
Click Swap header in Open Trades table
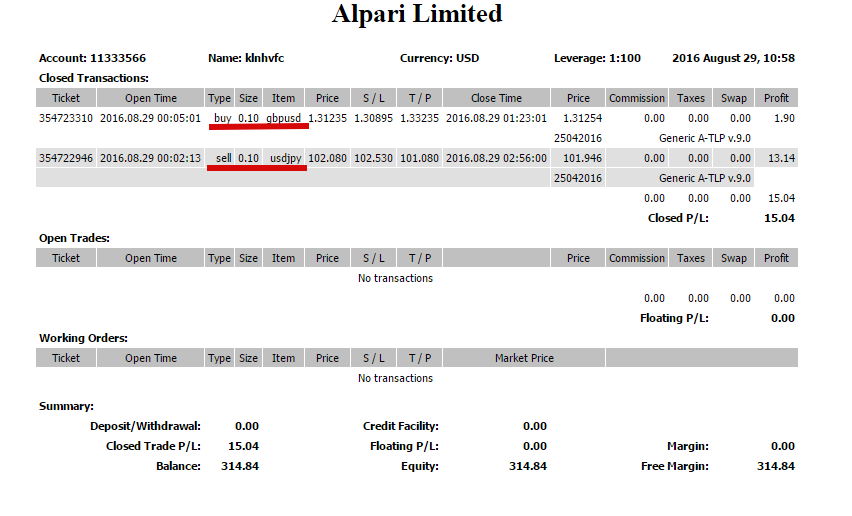(734, 258)
